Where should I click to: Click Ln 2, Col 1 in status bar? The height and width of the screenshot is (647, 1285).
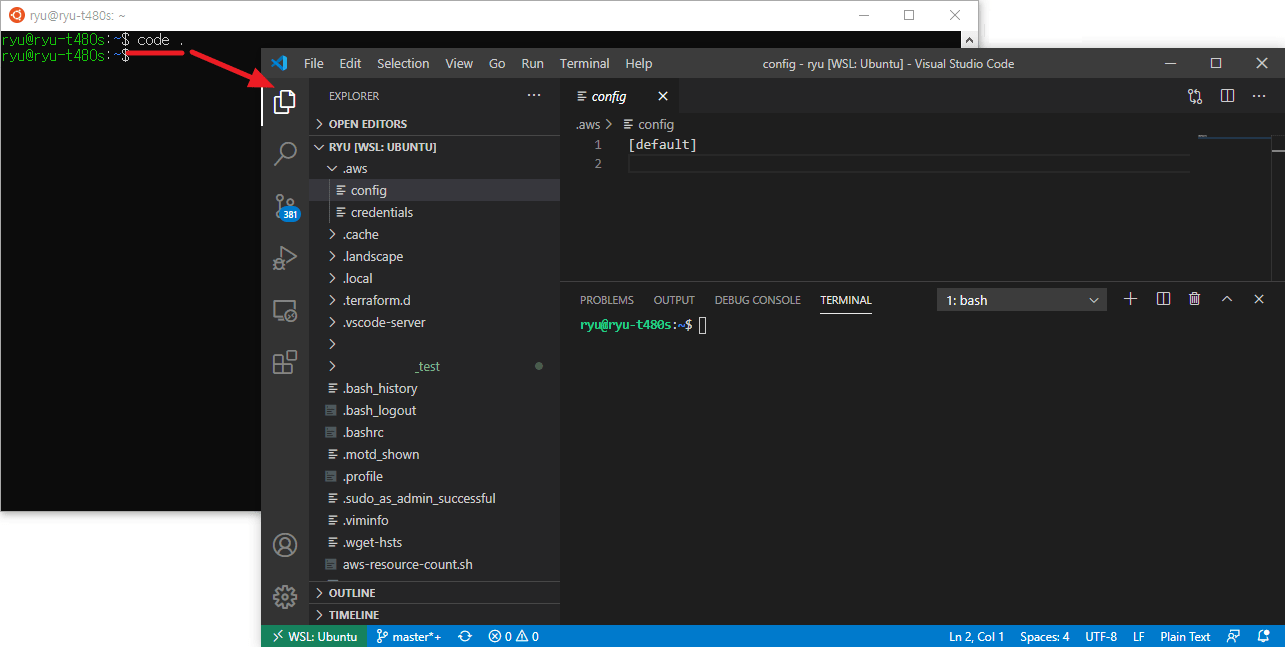tap(976, 636)
